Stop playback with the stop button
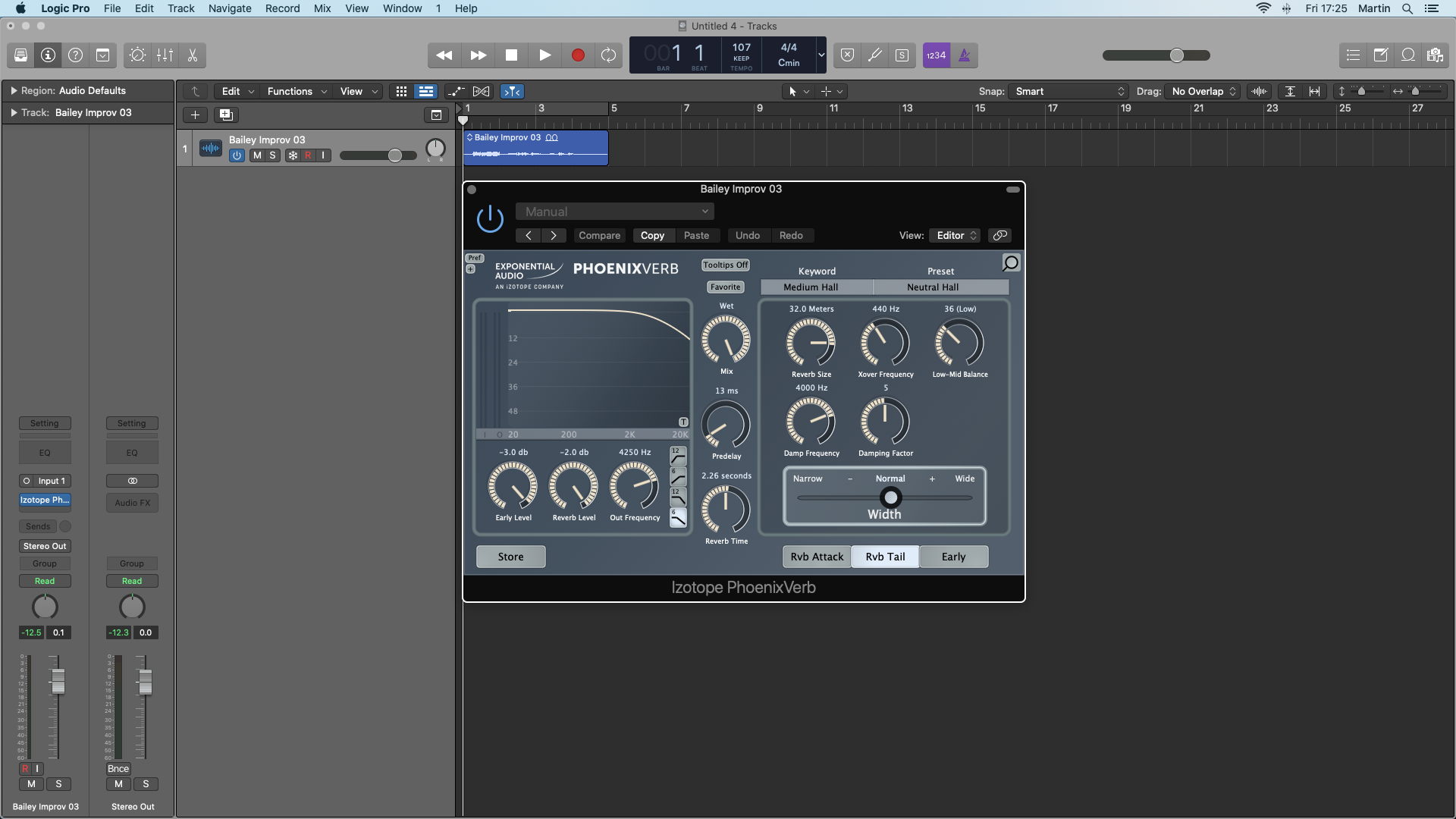Viewport: 1456px width, 819px height. coord(511,55)
